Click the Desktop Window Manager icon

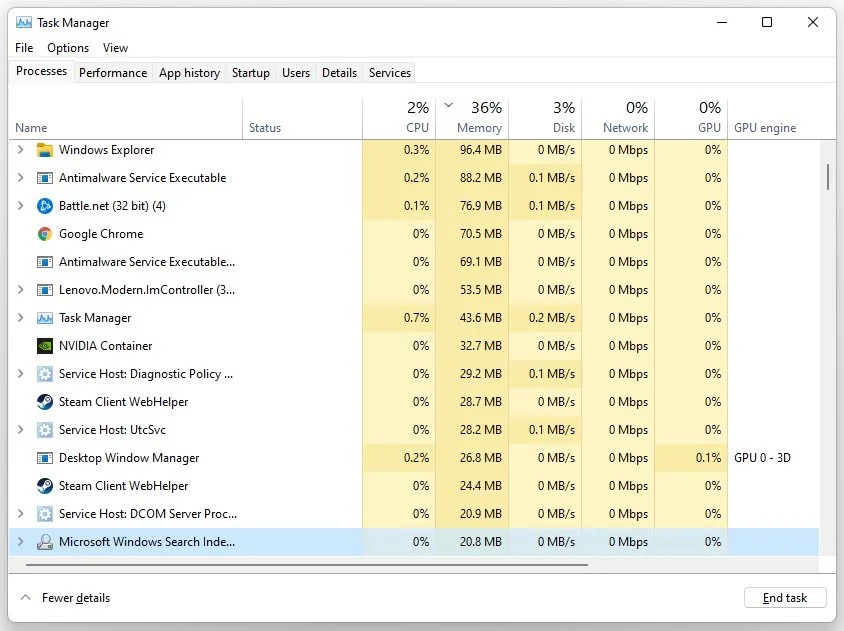[45, 458]
